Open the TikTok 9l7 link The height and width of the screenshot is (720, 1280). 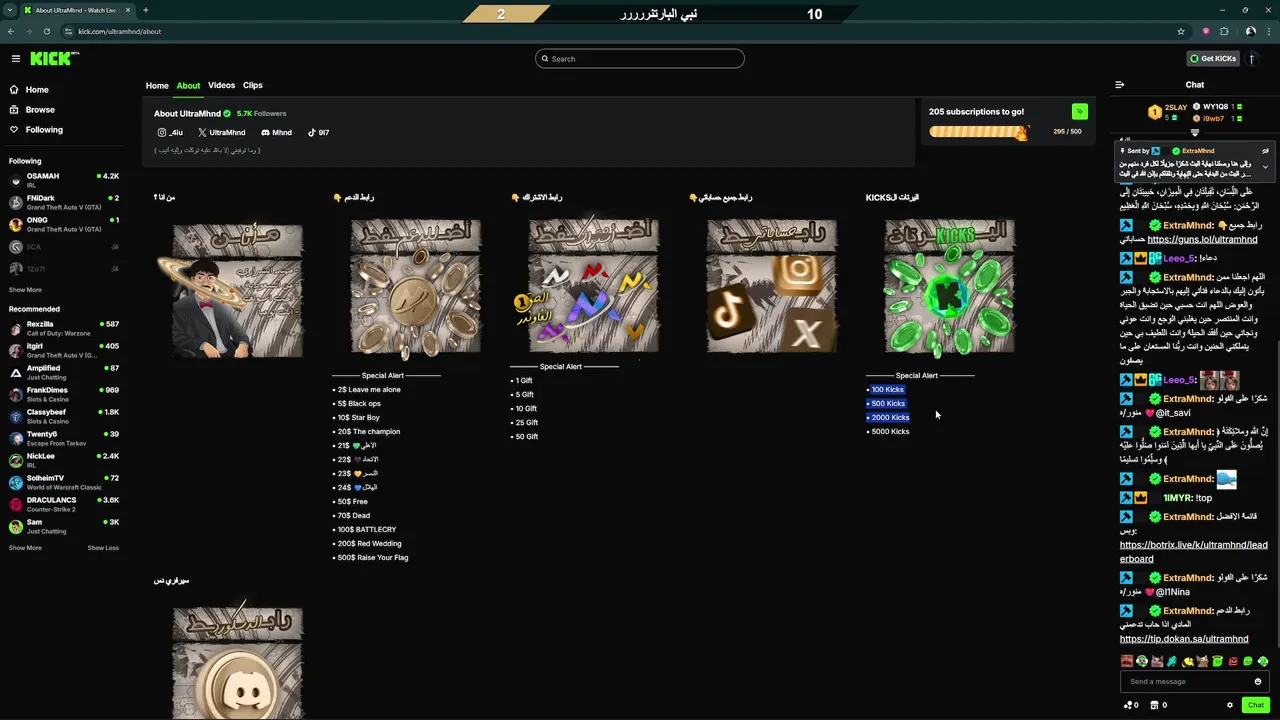tap(318, 132)
